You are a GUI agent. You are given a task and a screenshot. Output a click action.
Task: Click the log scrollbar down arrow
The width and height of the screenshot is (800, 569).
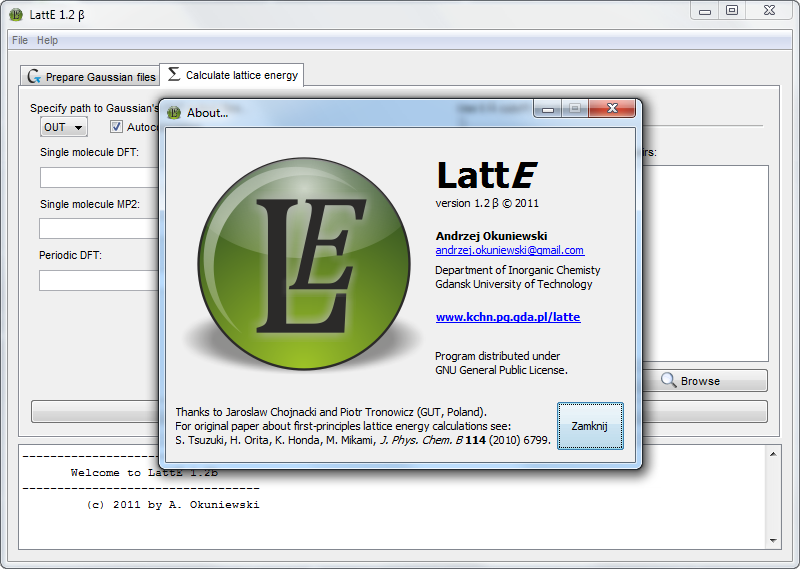coord(773,540)
